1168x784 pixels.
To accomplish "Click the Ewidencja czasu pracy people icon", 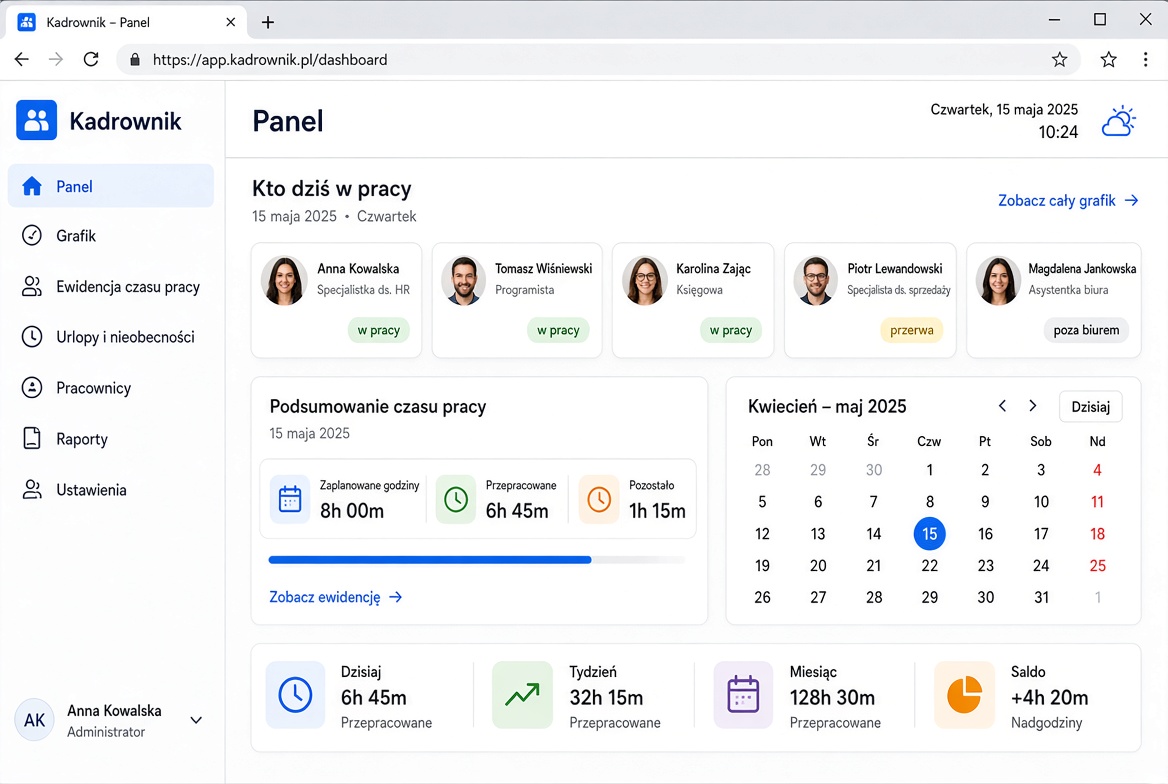I will coord(32,286).
